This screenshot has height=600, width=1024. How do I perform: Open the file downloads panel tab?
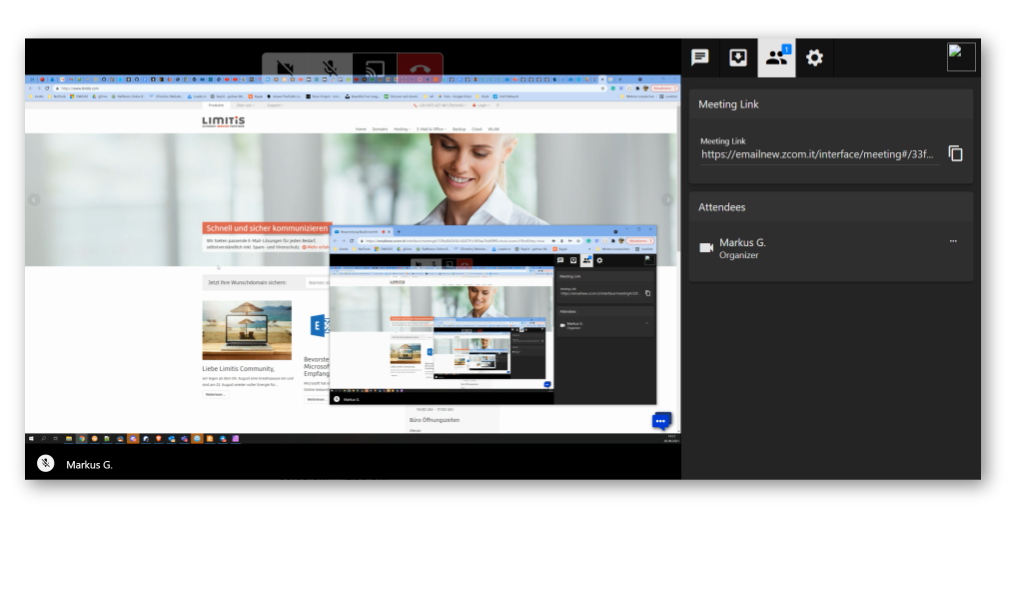[738, 58]
